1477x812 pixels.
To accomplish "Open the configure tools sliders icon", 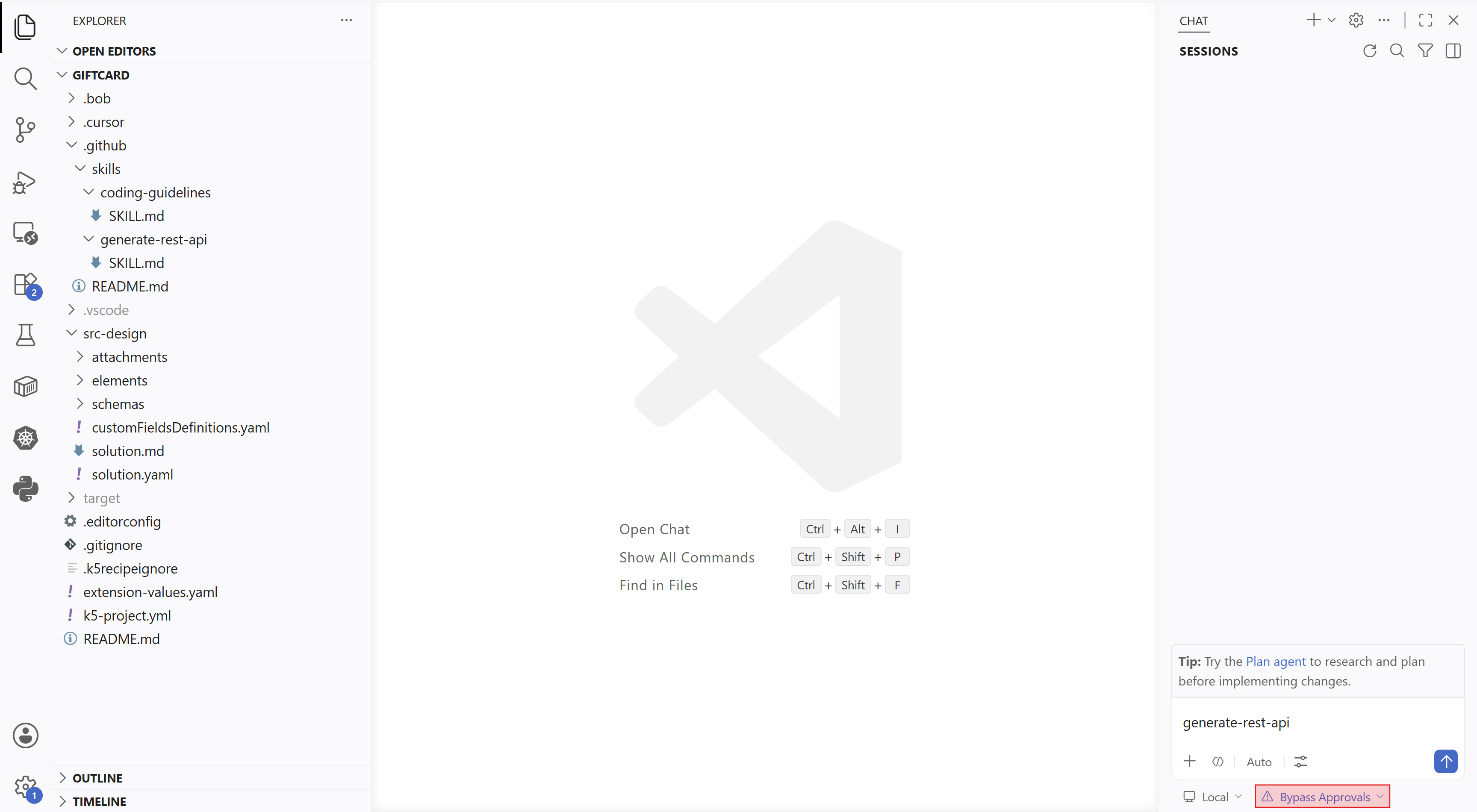I will tap(1301, 762).
